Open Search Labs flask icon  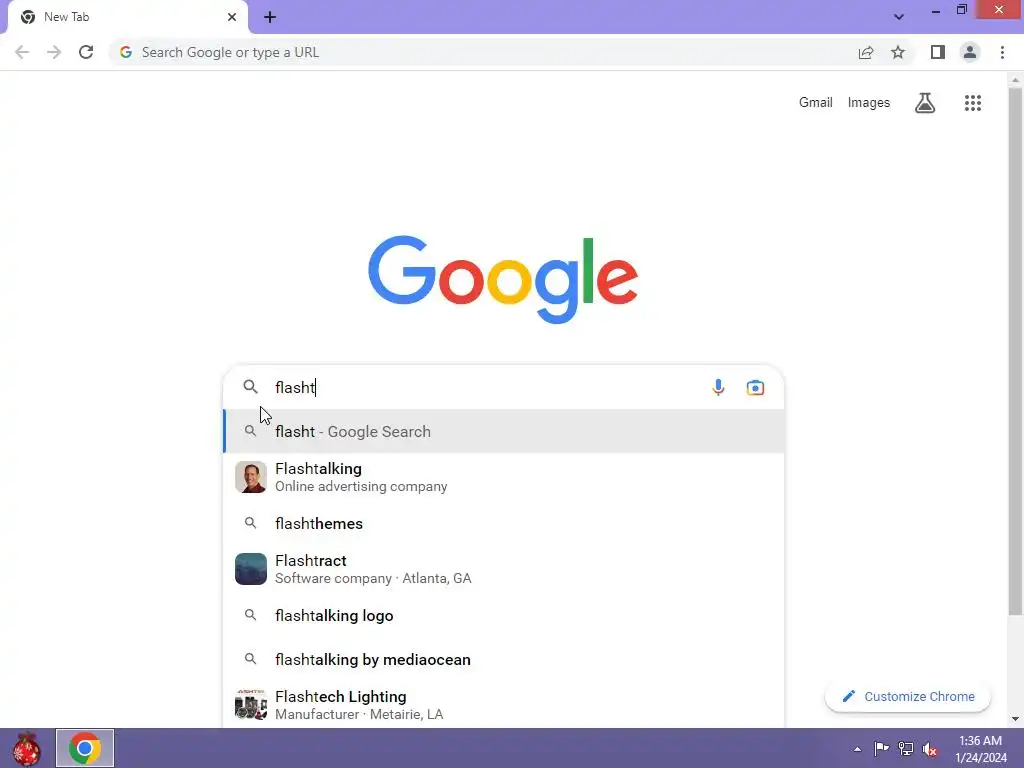click(x=925, y=103)
